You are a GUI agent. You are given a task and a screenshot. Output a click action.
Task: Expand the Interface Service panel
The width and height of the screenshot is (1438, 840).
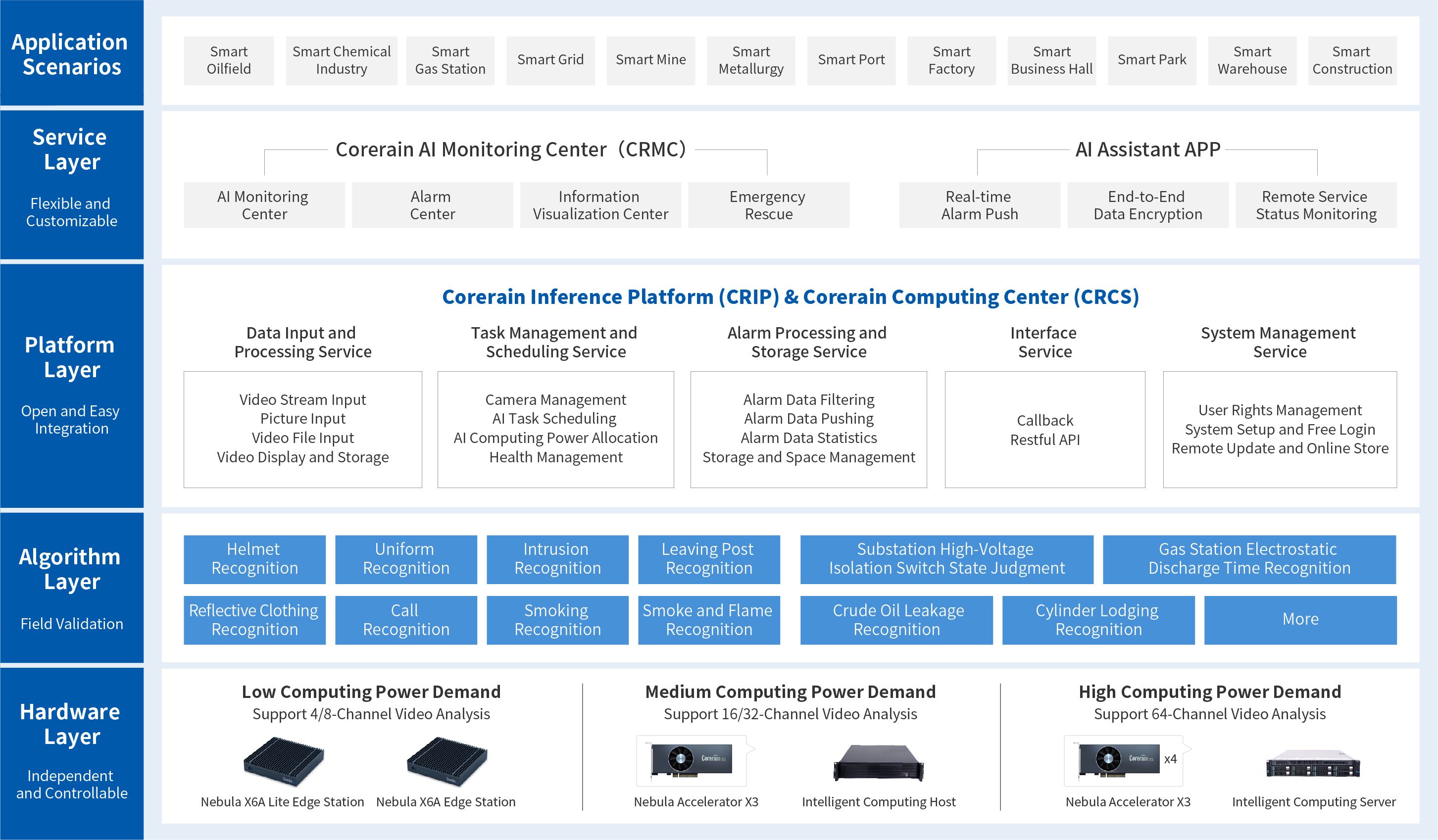coord(1044,430)
